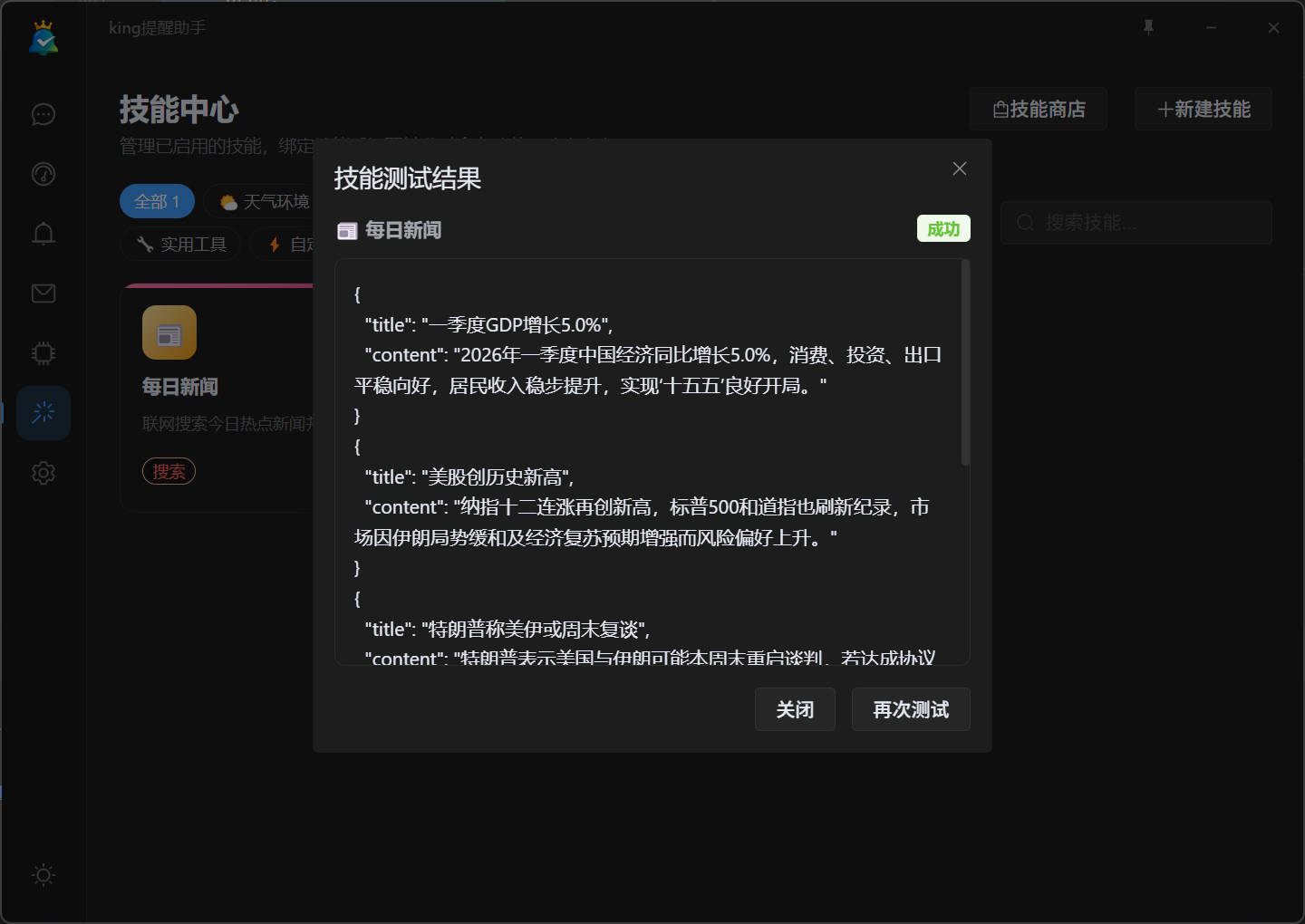
Task: Select the 天气环境 filter chip
Action: point(263,201)
